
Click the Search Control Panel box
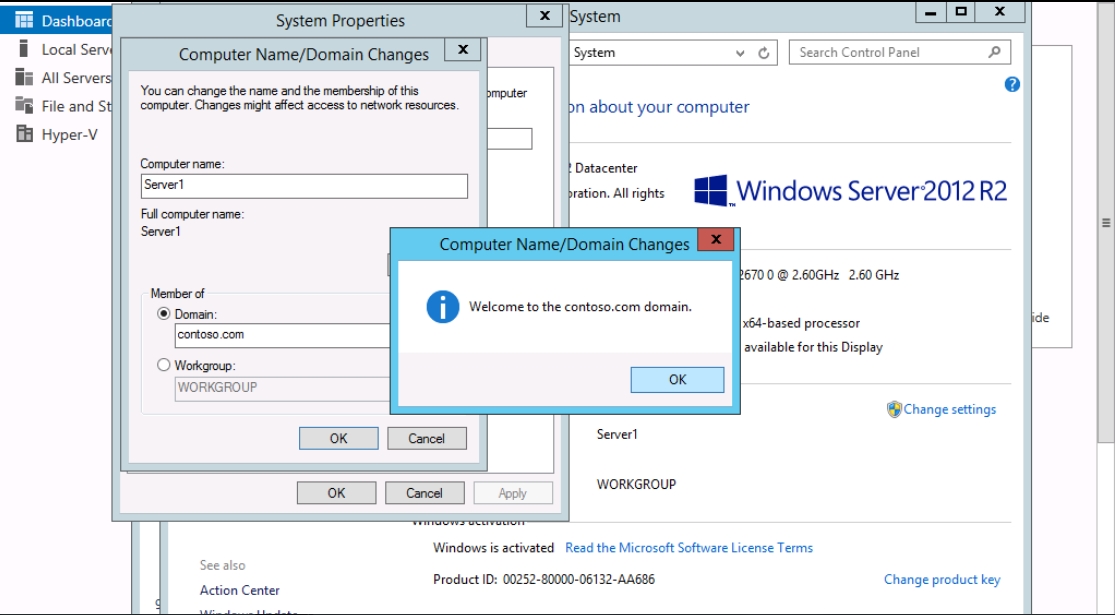point(900,53)
